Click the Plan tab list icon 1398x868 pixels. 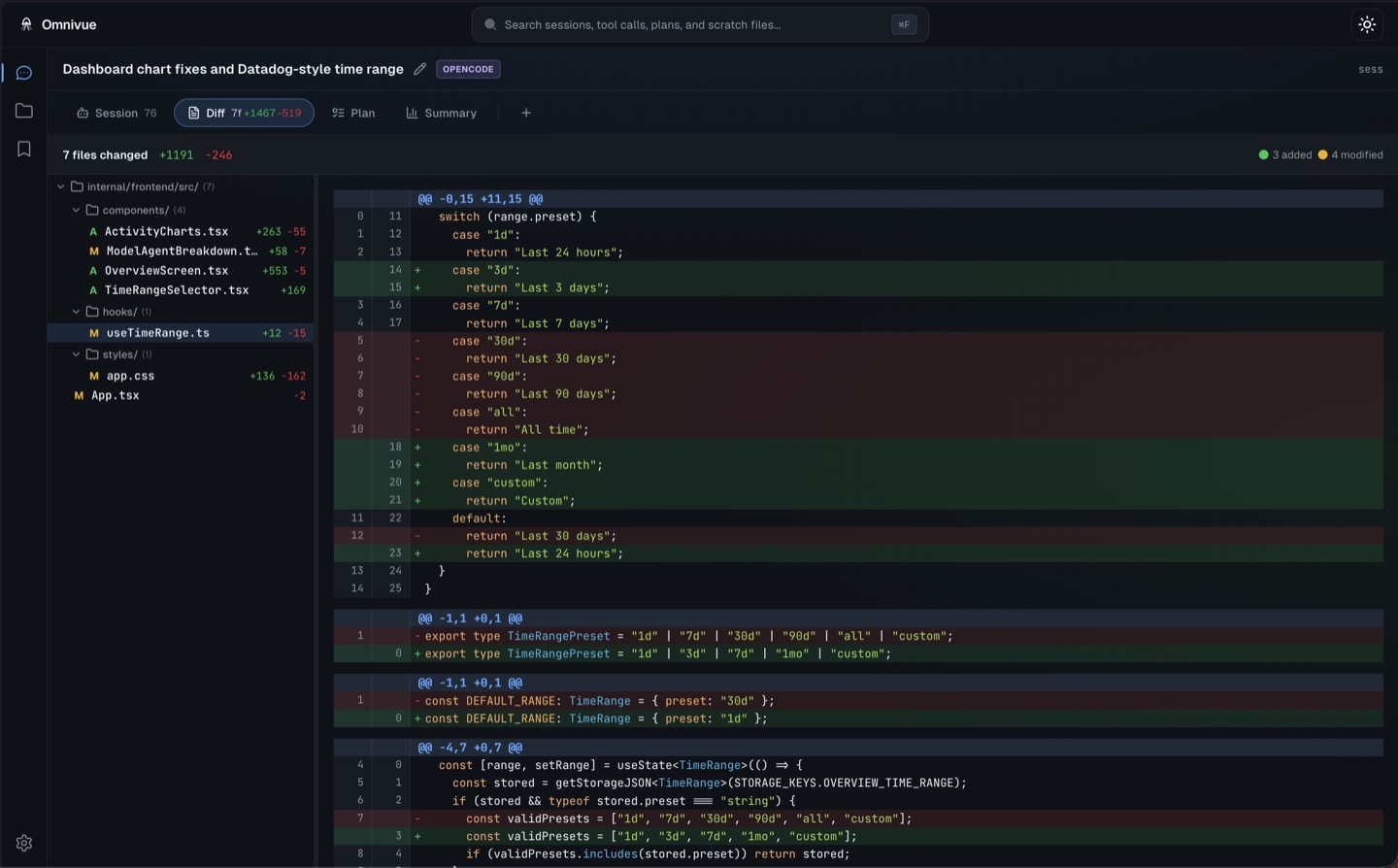(x=338, y=113)
